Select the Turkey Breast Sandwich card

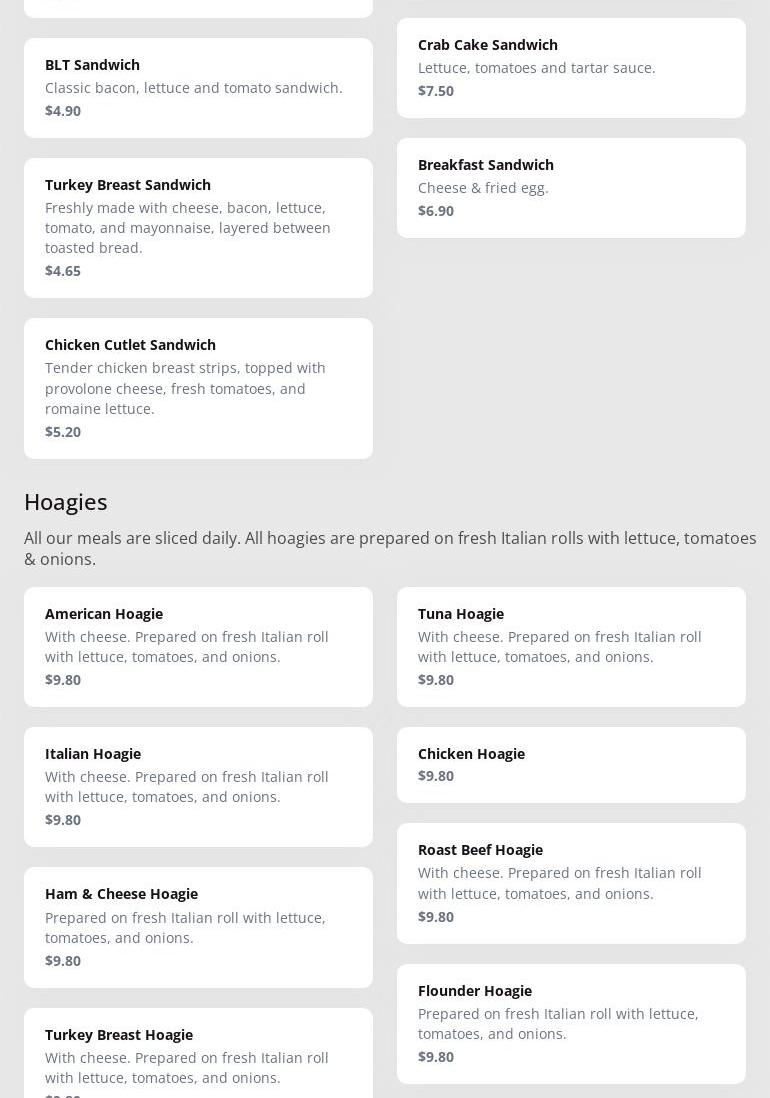tap(198, 227)
